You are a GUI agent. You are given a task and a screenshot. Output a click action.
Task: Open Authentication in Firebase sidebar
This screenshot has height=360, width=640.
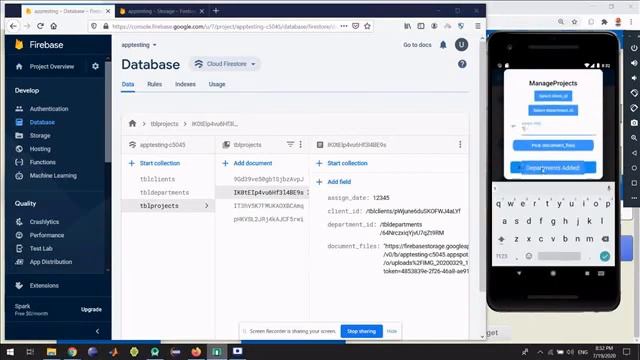coord(49,109)
